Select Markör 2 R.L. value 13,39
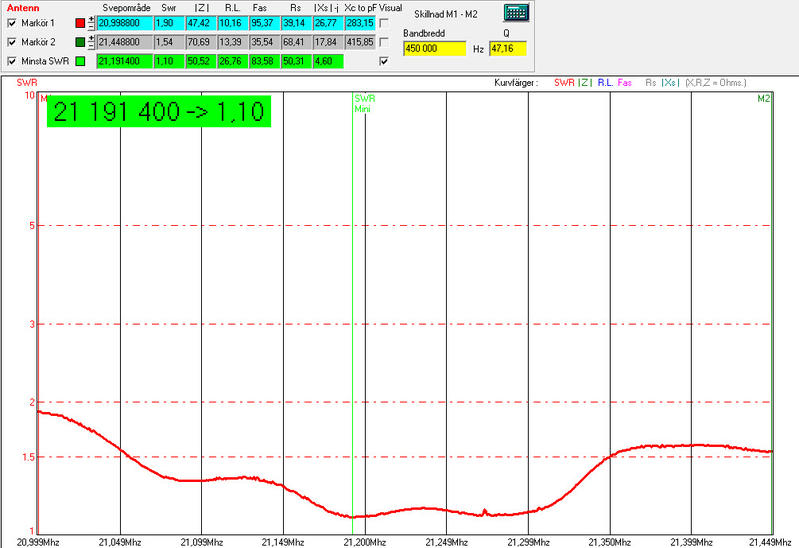Viewport: 799px width, 548px height. pos(233,42)
